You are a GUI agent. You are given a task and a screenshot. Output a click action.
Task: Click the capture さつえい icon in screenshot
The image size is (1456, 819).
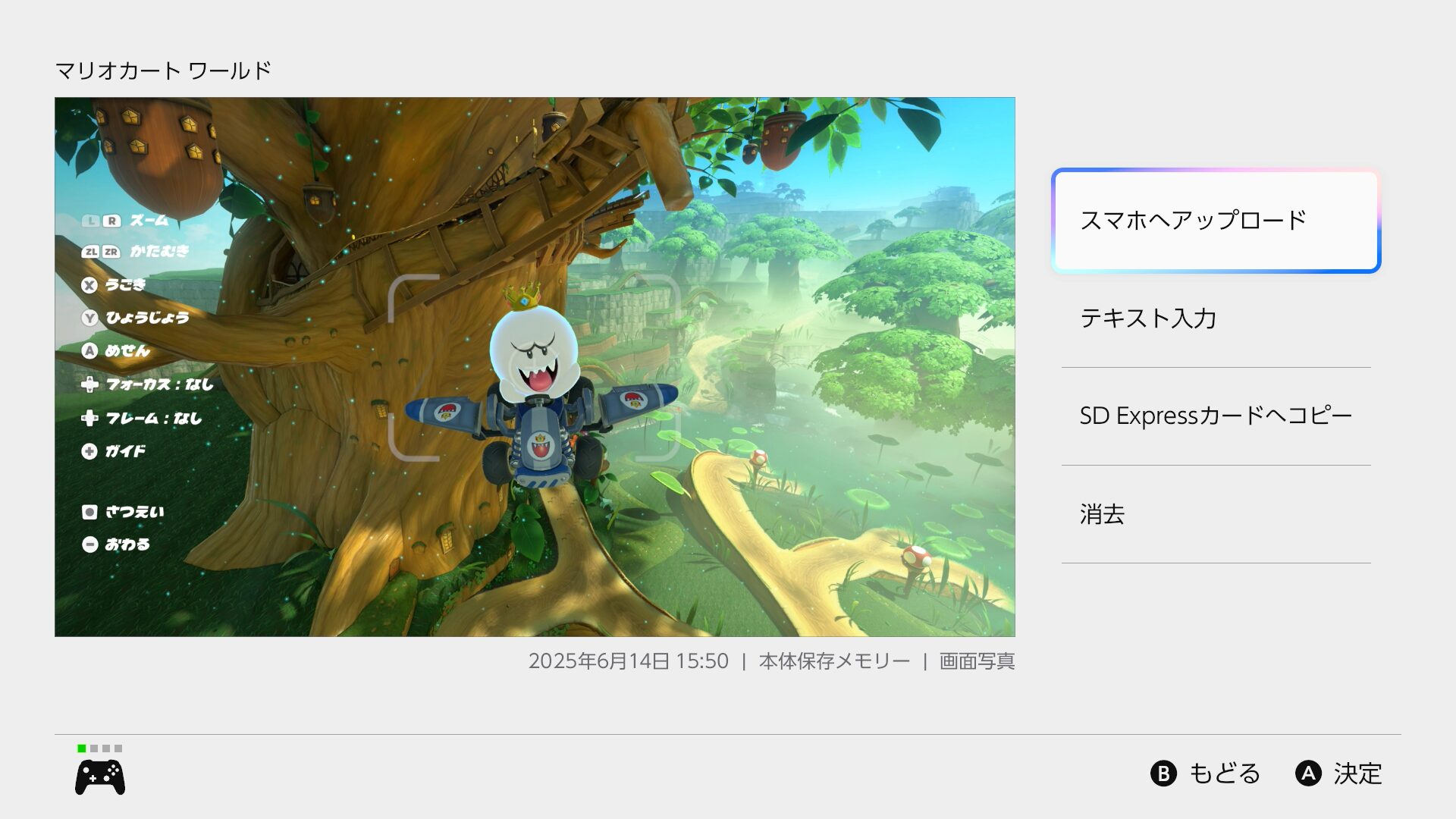[89, 512]
